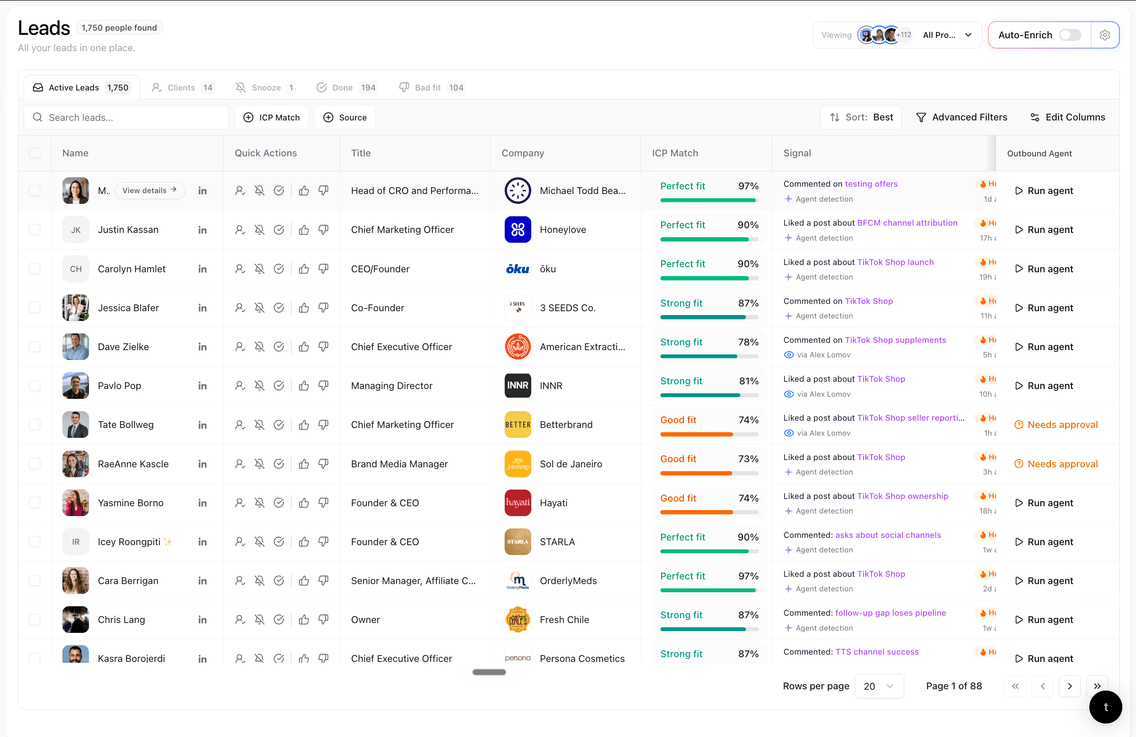Run agent for Cara Berrigan
The width and height of the screenshot is (1136, 737).
click(x=1044, y=580)
